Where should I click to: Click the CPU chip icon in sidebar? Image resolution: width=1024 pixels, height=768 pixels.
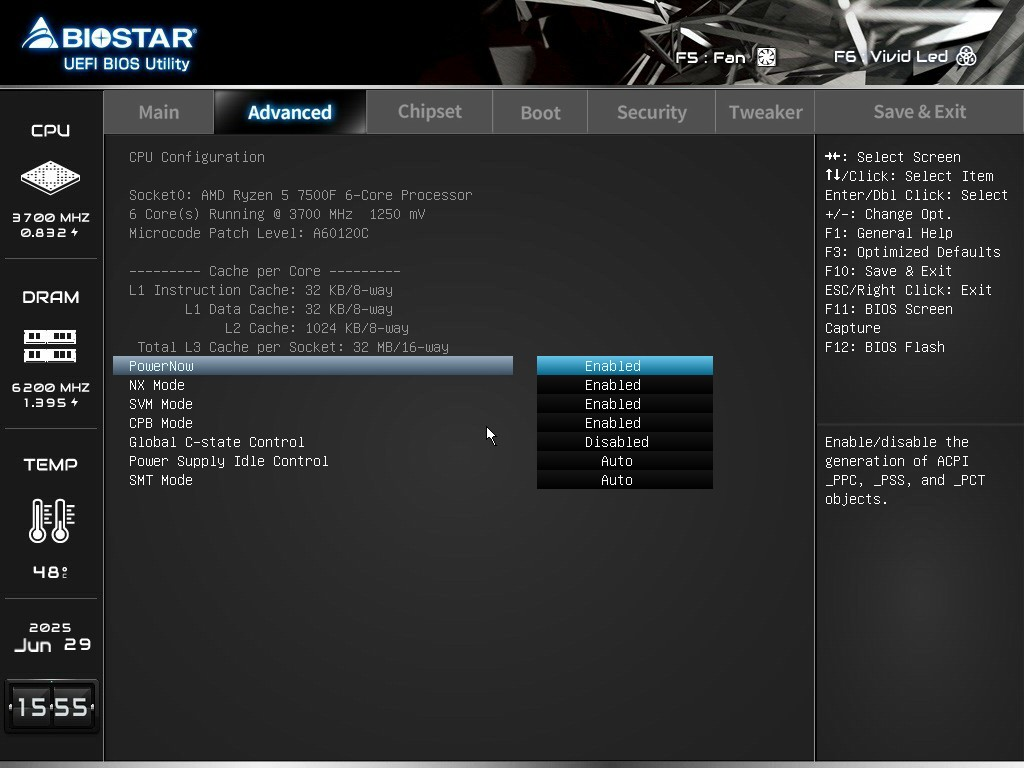point(50,177)
